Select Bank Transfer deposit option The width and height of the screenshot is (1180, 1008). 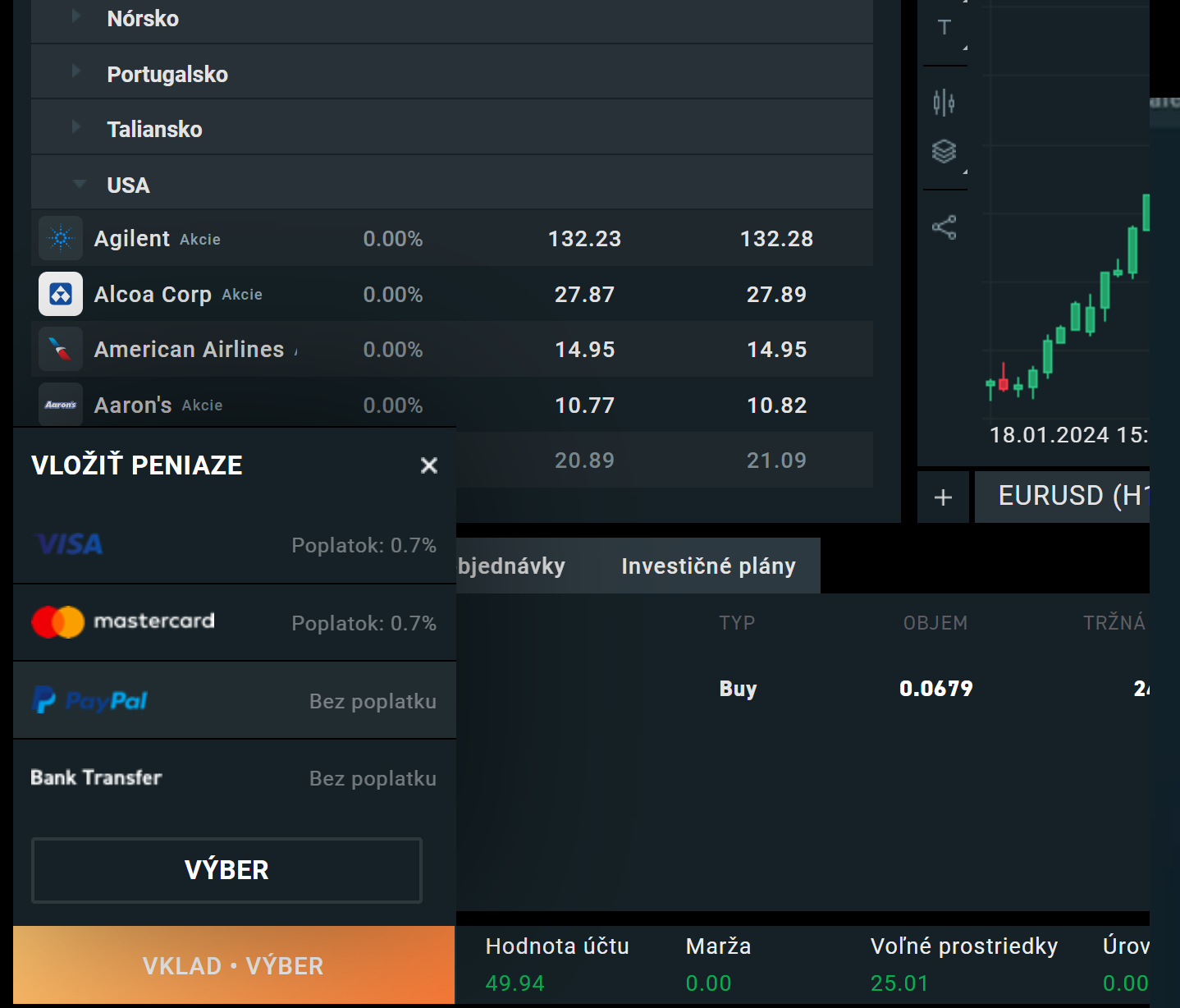[x=234, y=778]
